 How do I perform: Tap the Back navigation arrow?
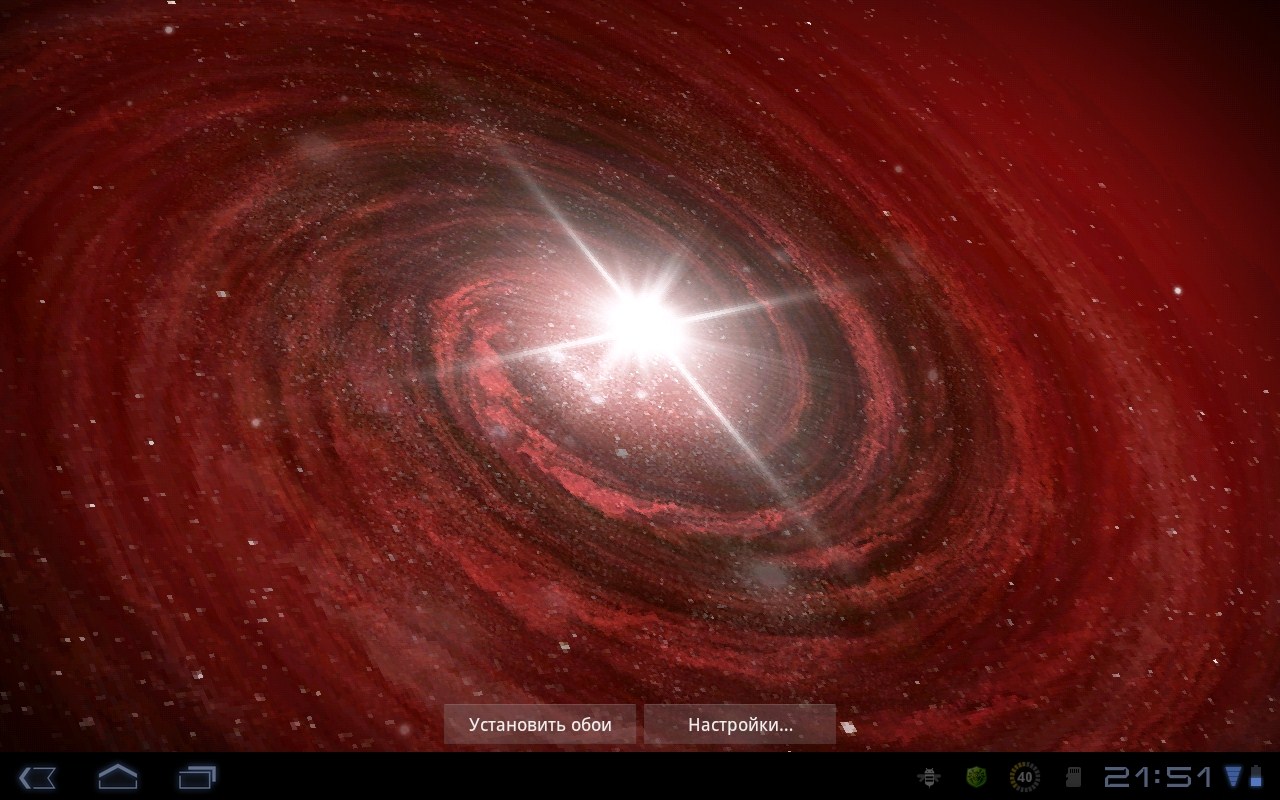[x=38, y=777]
